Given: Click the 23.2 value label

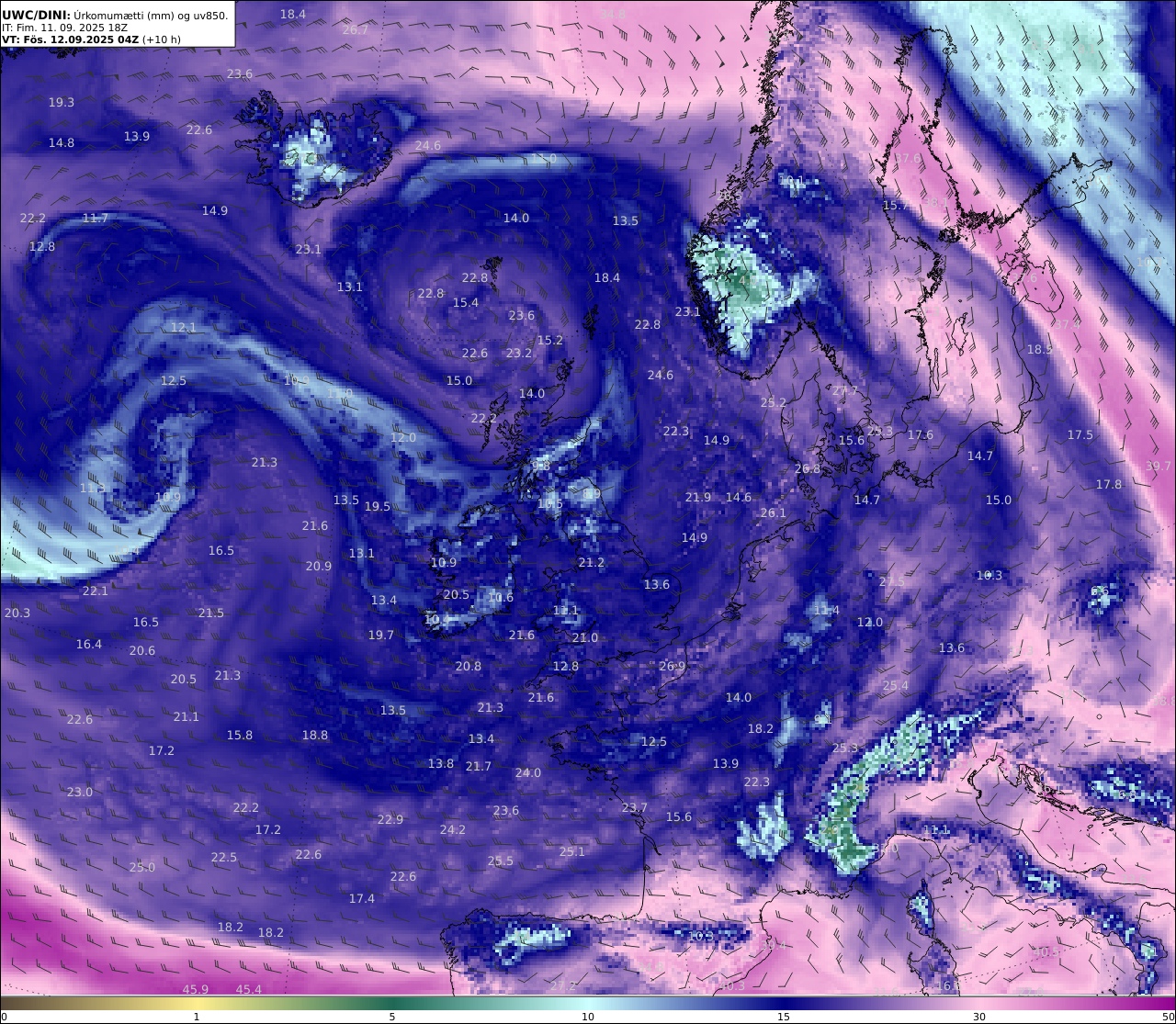Looking at the screenshot, I should pos(519,354).
